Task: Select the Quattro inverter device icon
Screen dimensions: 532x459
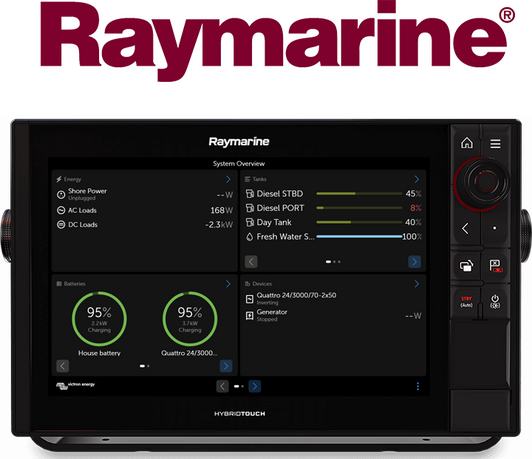Action: [249, 299]
